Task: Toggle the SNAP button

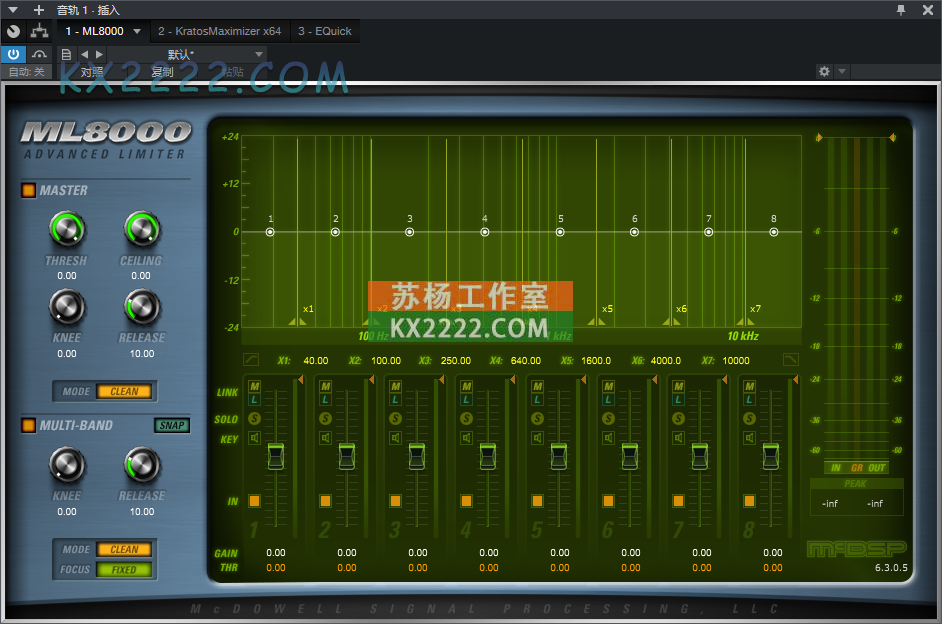Action: 172,425
